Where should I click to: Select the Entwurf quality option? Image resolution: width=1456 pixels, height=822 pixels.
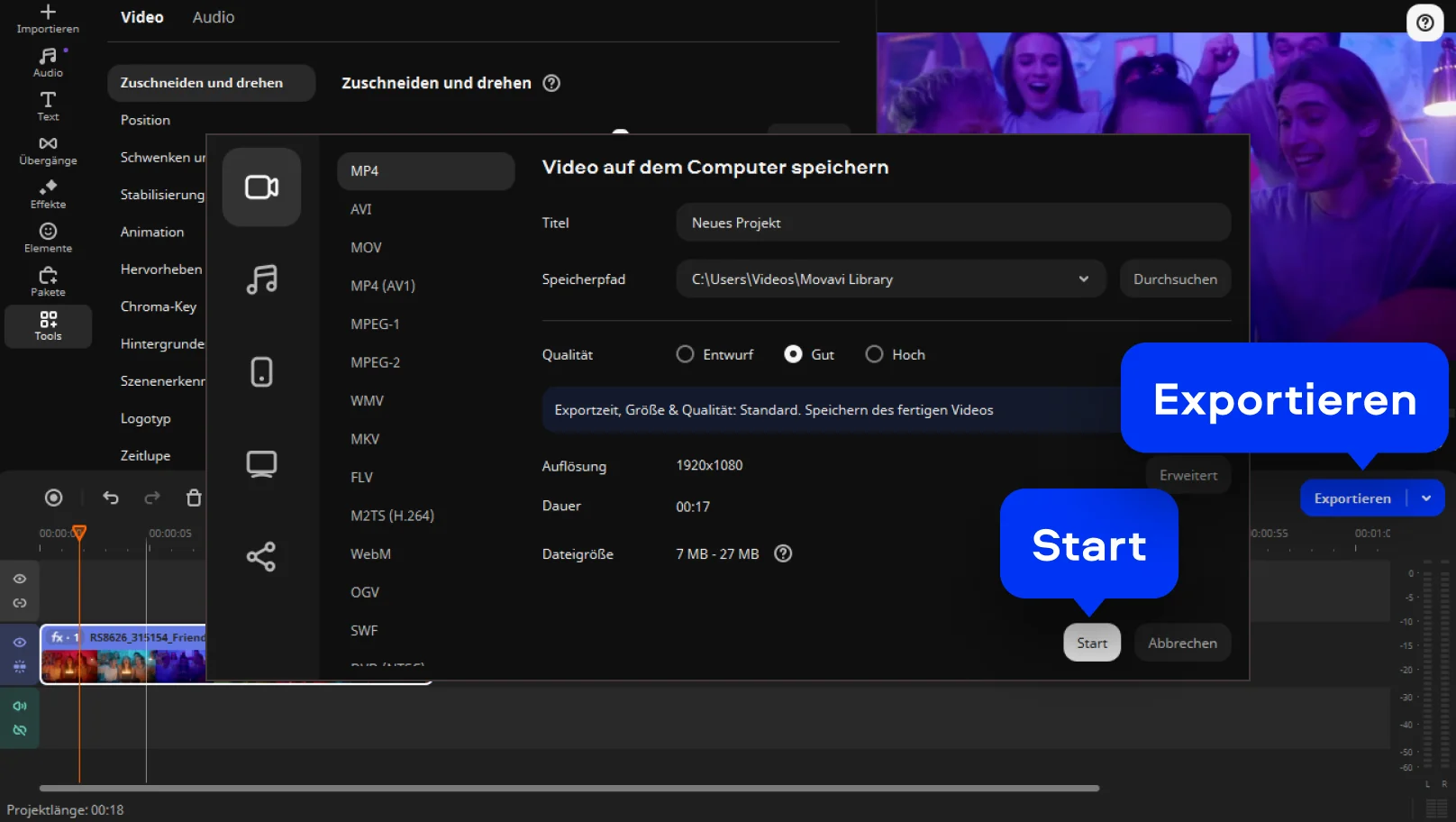click(x=686, y=354)
